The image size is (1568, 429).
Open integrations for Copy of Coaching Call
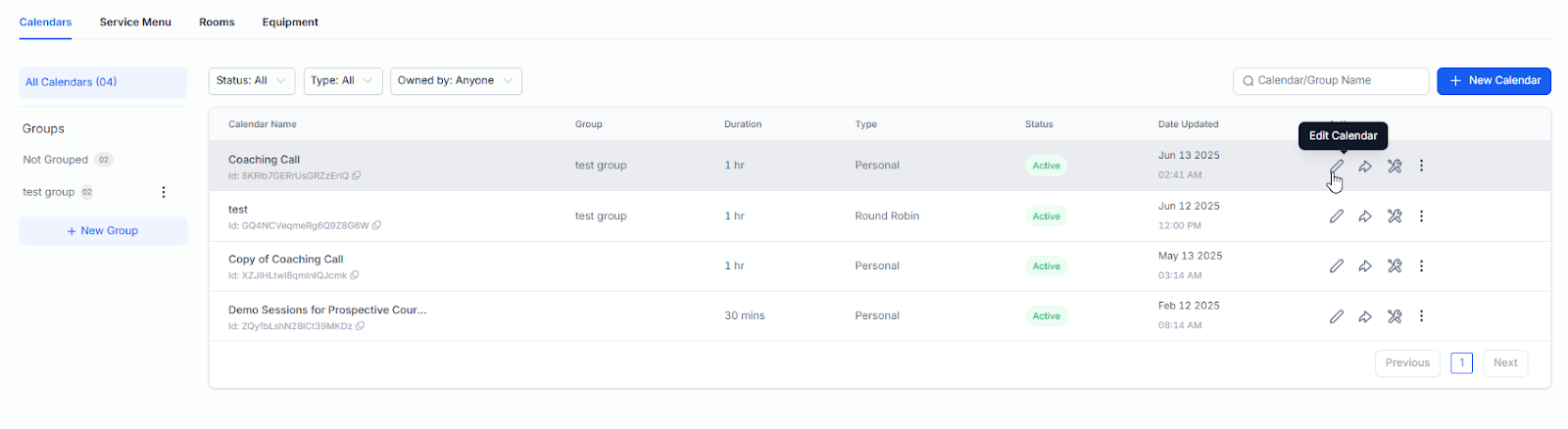tap(1395, 266)
